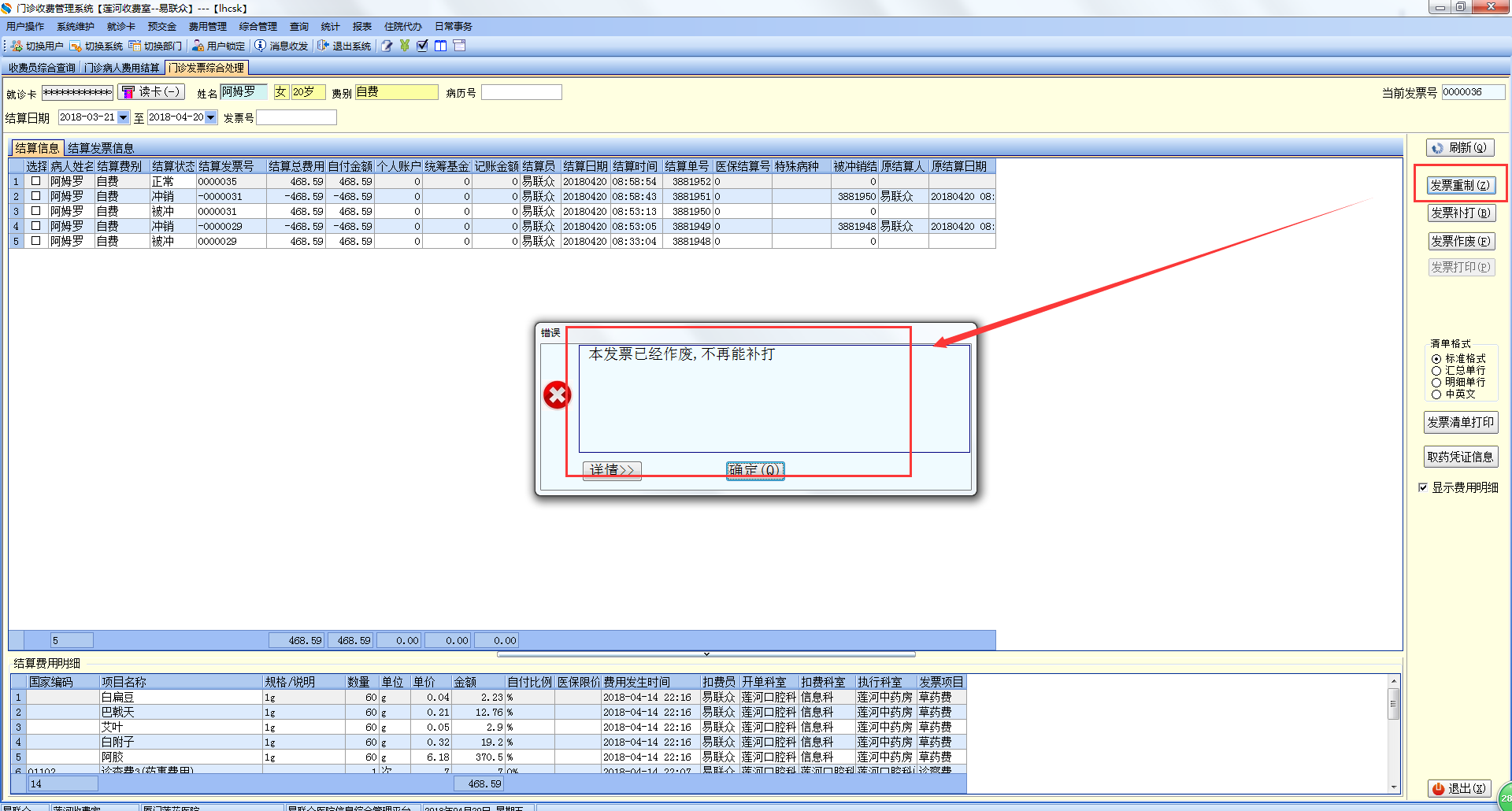The width and height of the screenshot is (1512, 811).
Task: Click the 当前发票号 field showing 0000036
Action: 1473,92
